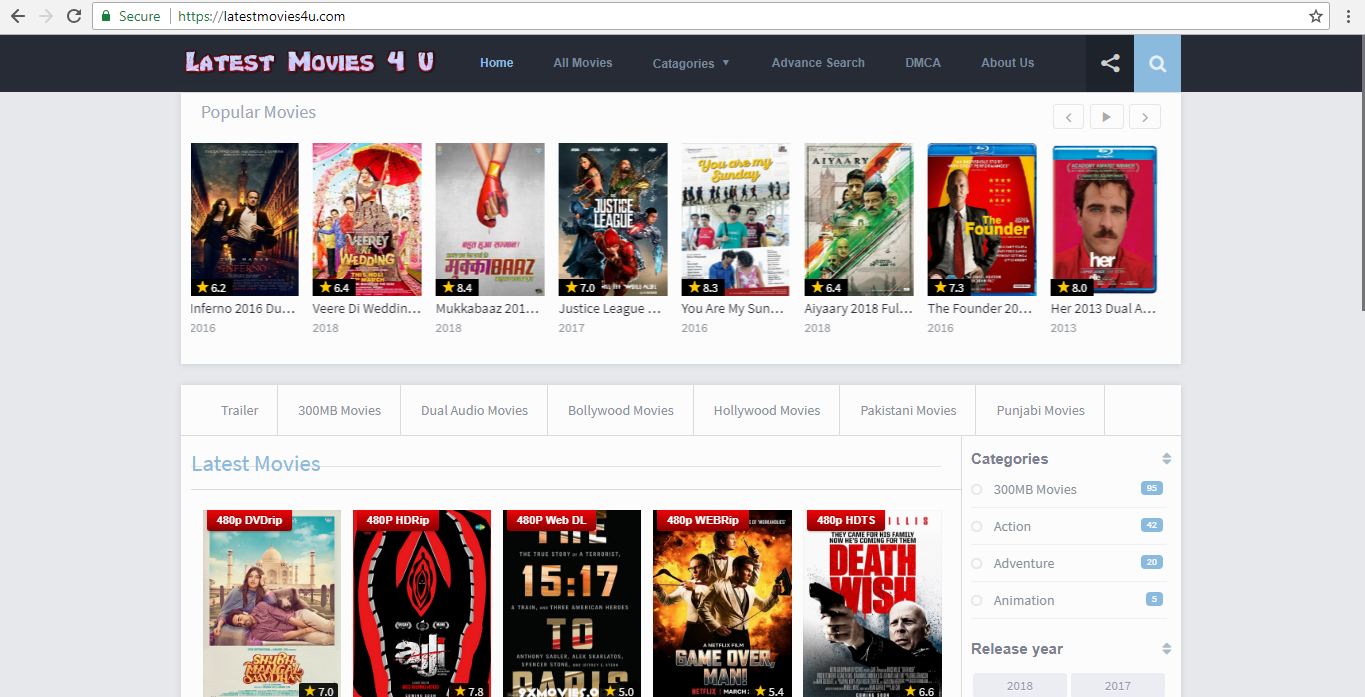Click Action count badge 42
The image size is (1365, 697).
[1152, 525]
